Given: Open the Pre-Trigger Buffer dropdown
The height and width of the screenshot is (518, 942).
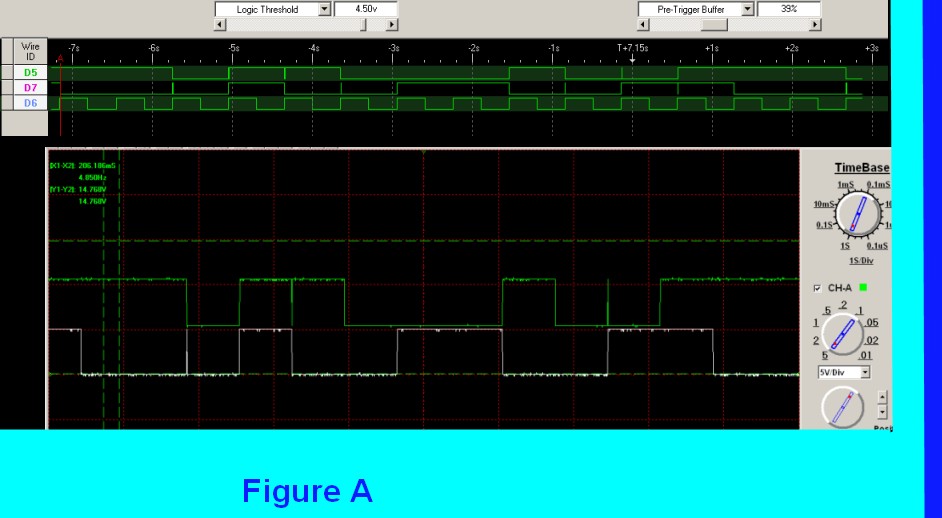Looking at the screenshot, I should (x=747, y=9).
